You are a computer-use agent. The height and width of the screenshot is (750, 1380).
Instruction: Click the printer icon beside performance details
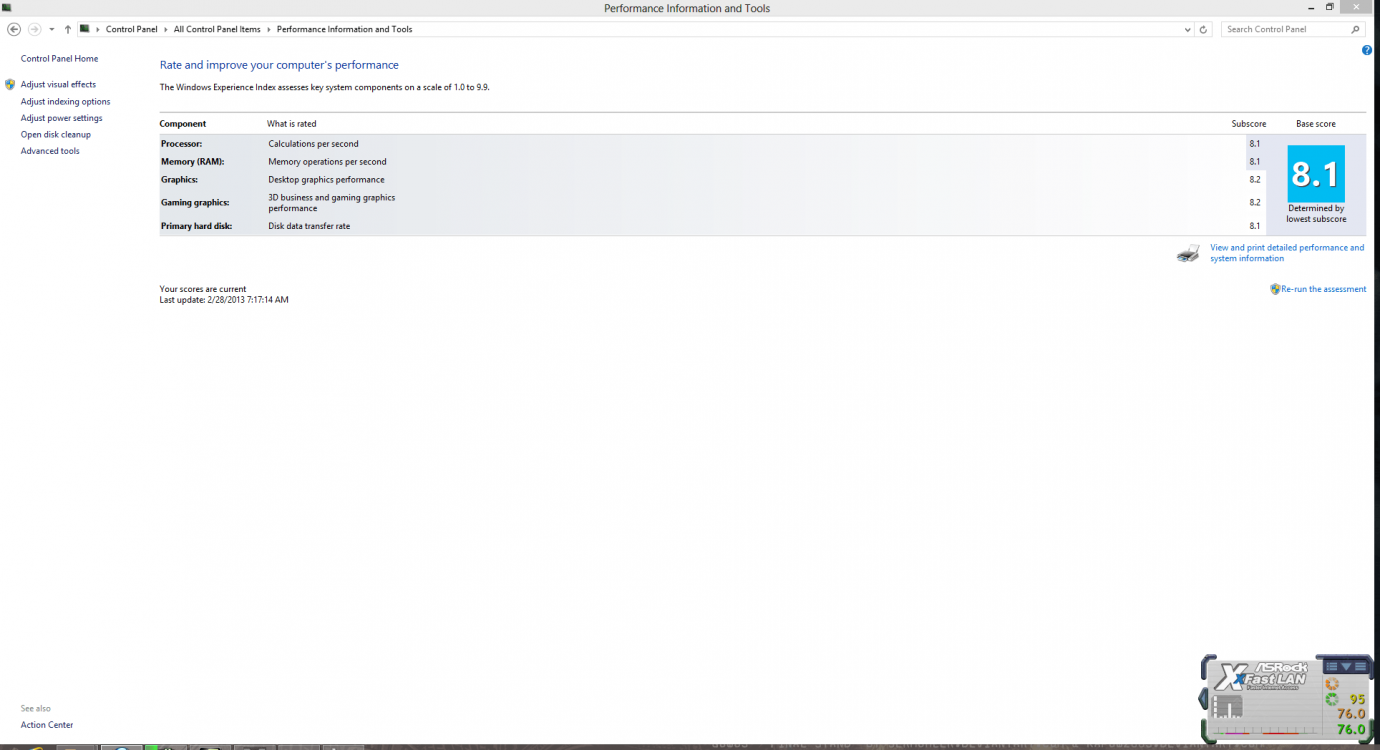(x=1188, y=253)
